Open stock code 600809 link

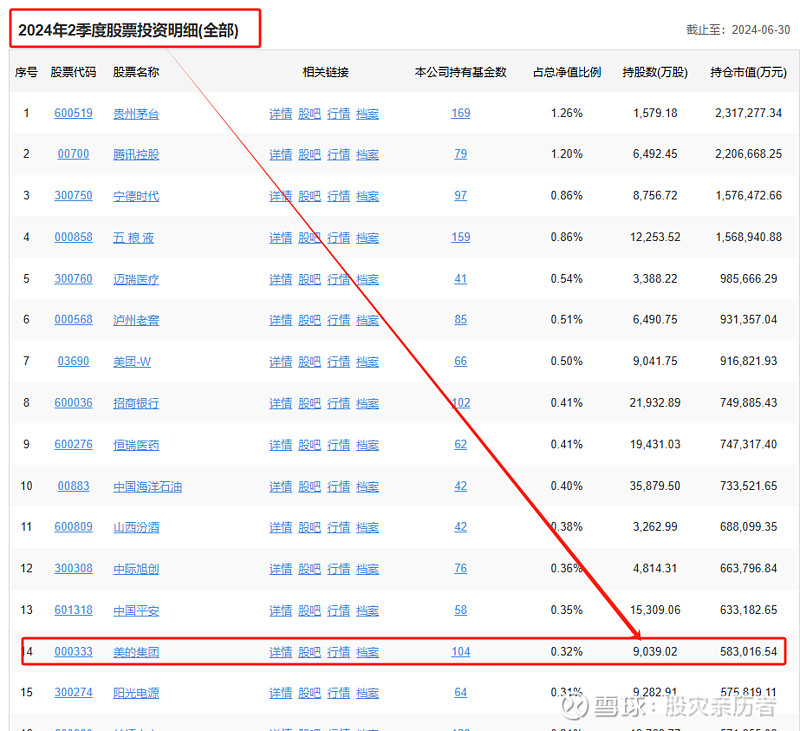click(73, 527)
